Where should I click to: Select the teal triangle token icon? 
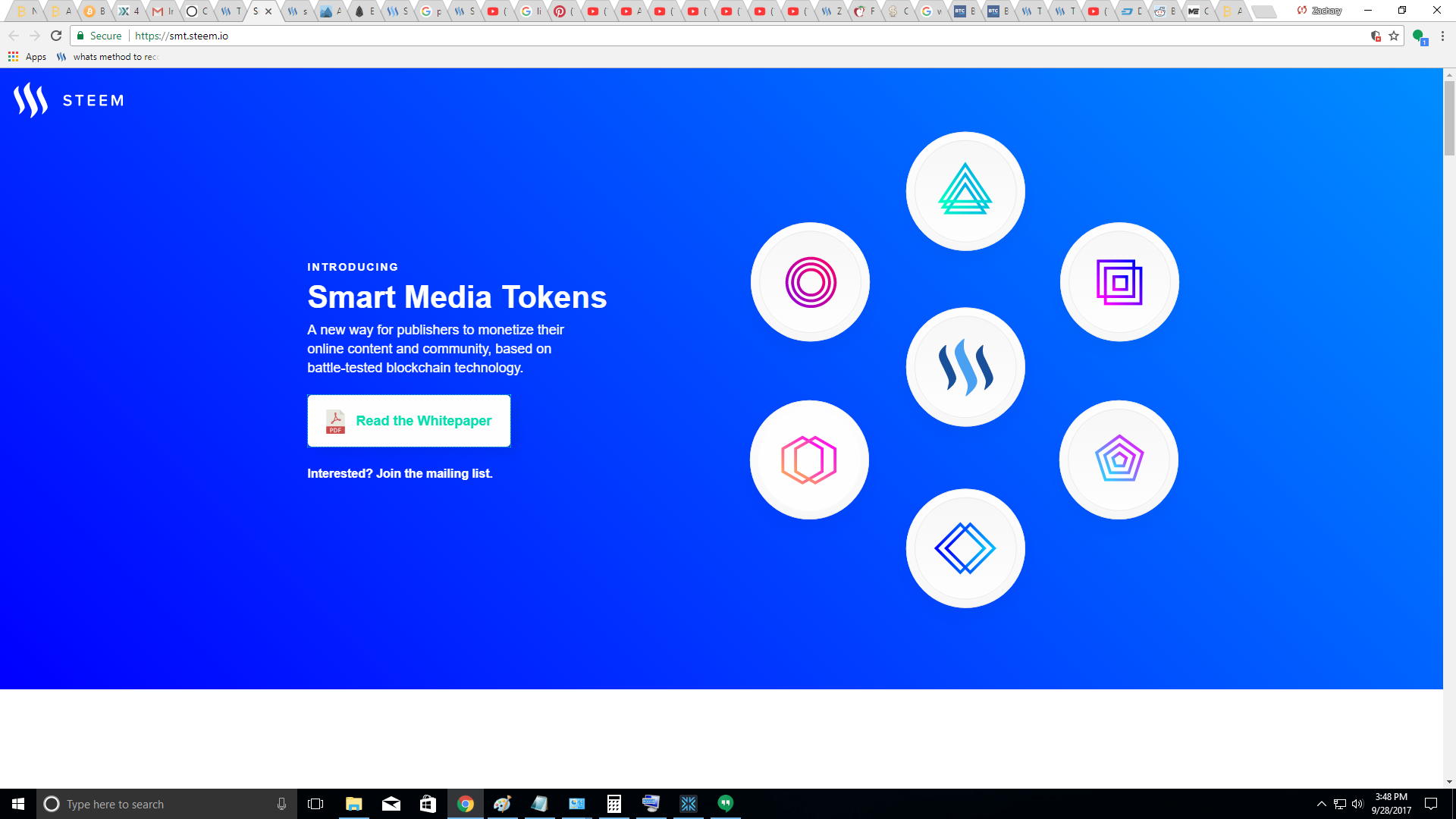pyautogui.click(x=965, y=191)
